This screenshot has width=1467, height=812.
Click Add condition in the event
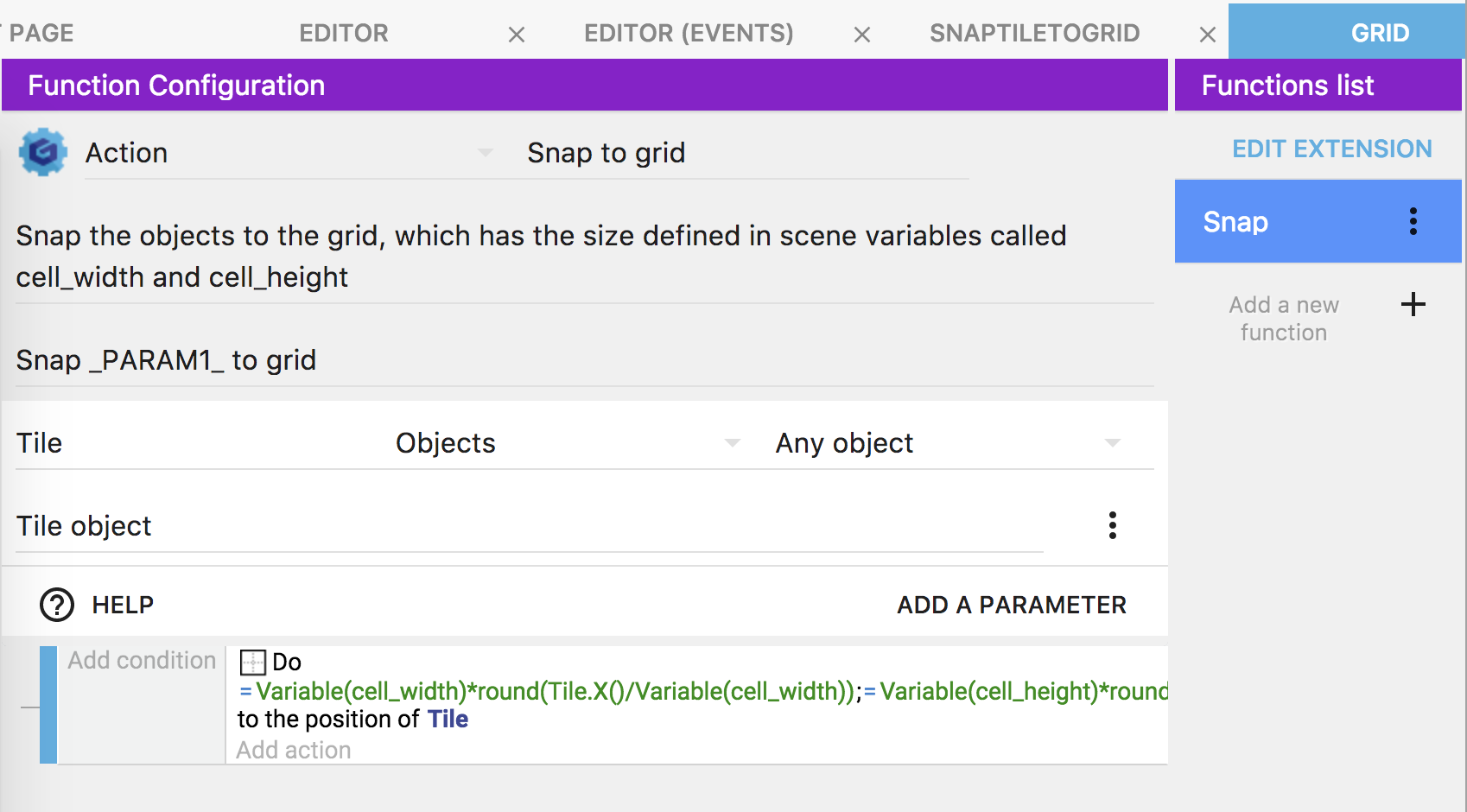coord(142,660)
